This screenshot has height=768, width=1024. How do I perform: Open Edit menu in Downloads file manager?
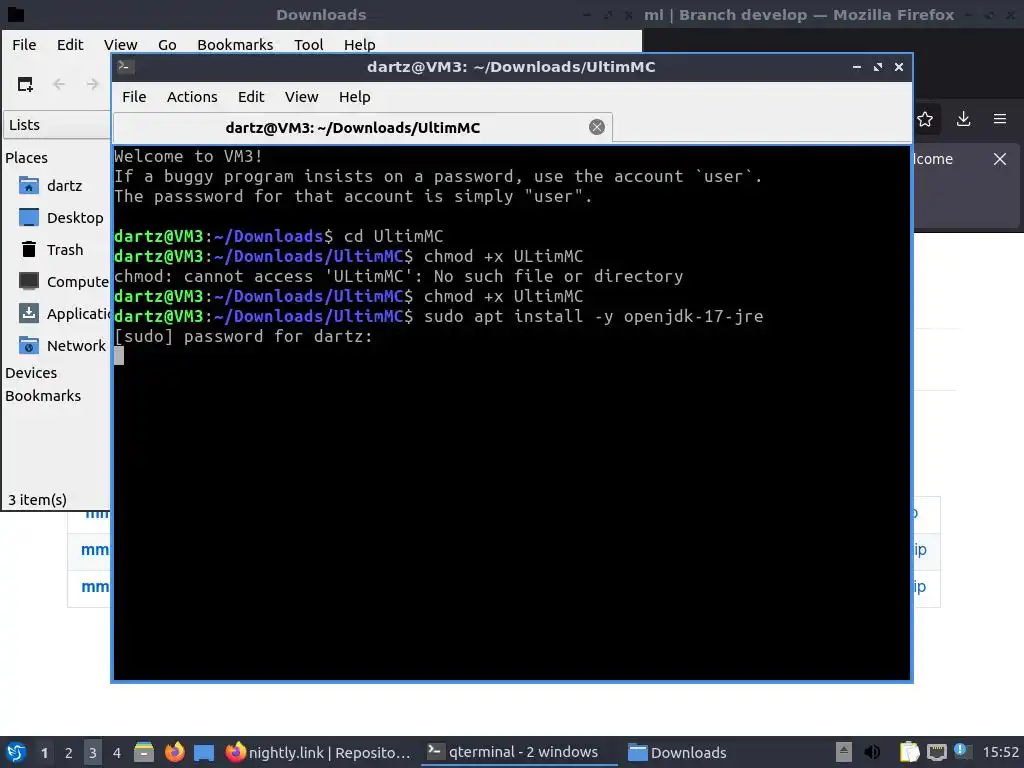[70, 44]
